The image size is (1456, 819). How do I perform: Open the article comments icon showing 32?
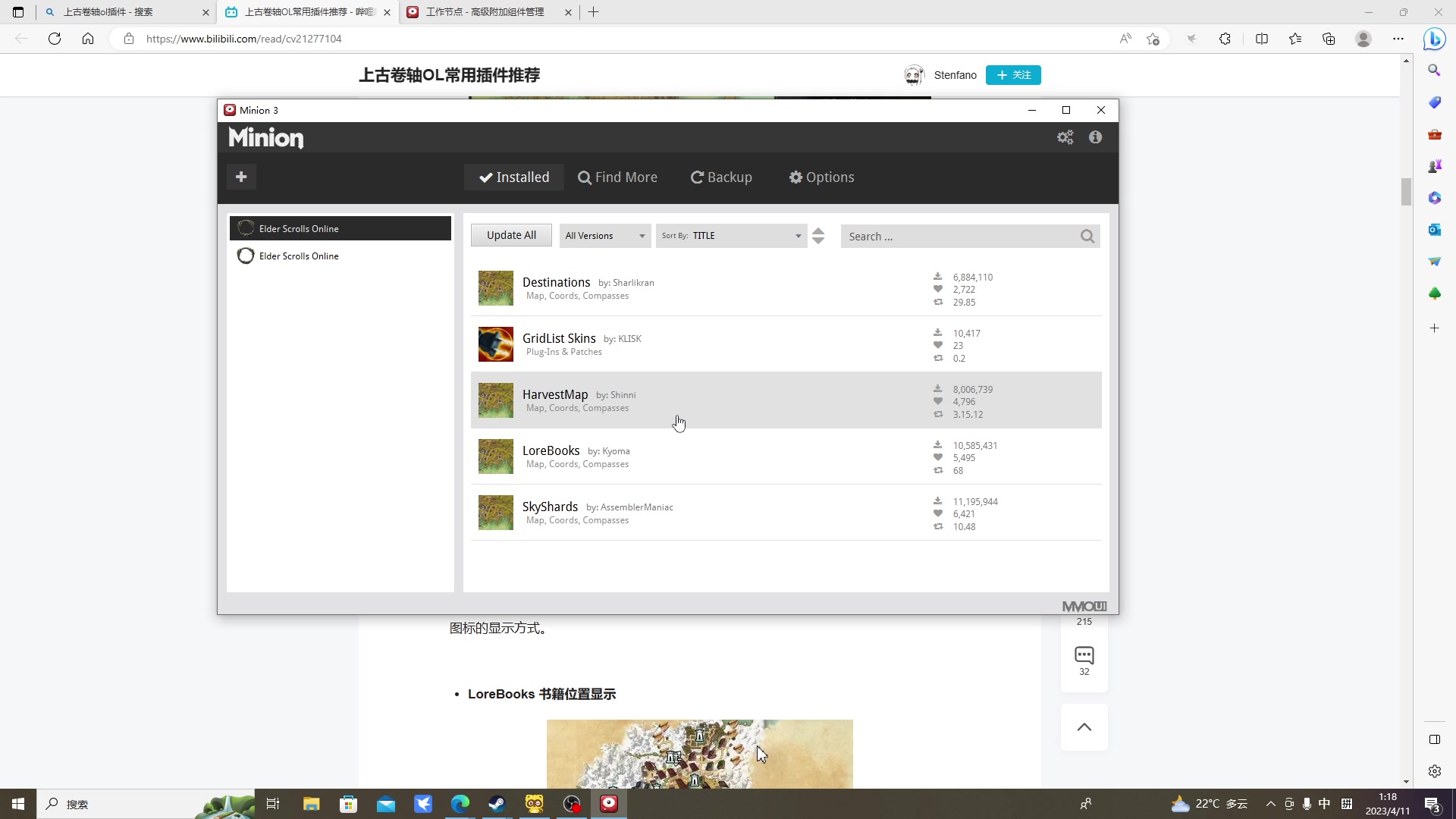[1084, 661]
